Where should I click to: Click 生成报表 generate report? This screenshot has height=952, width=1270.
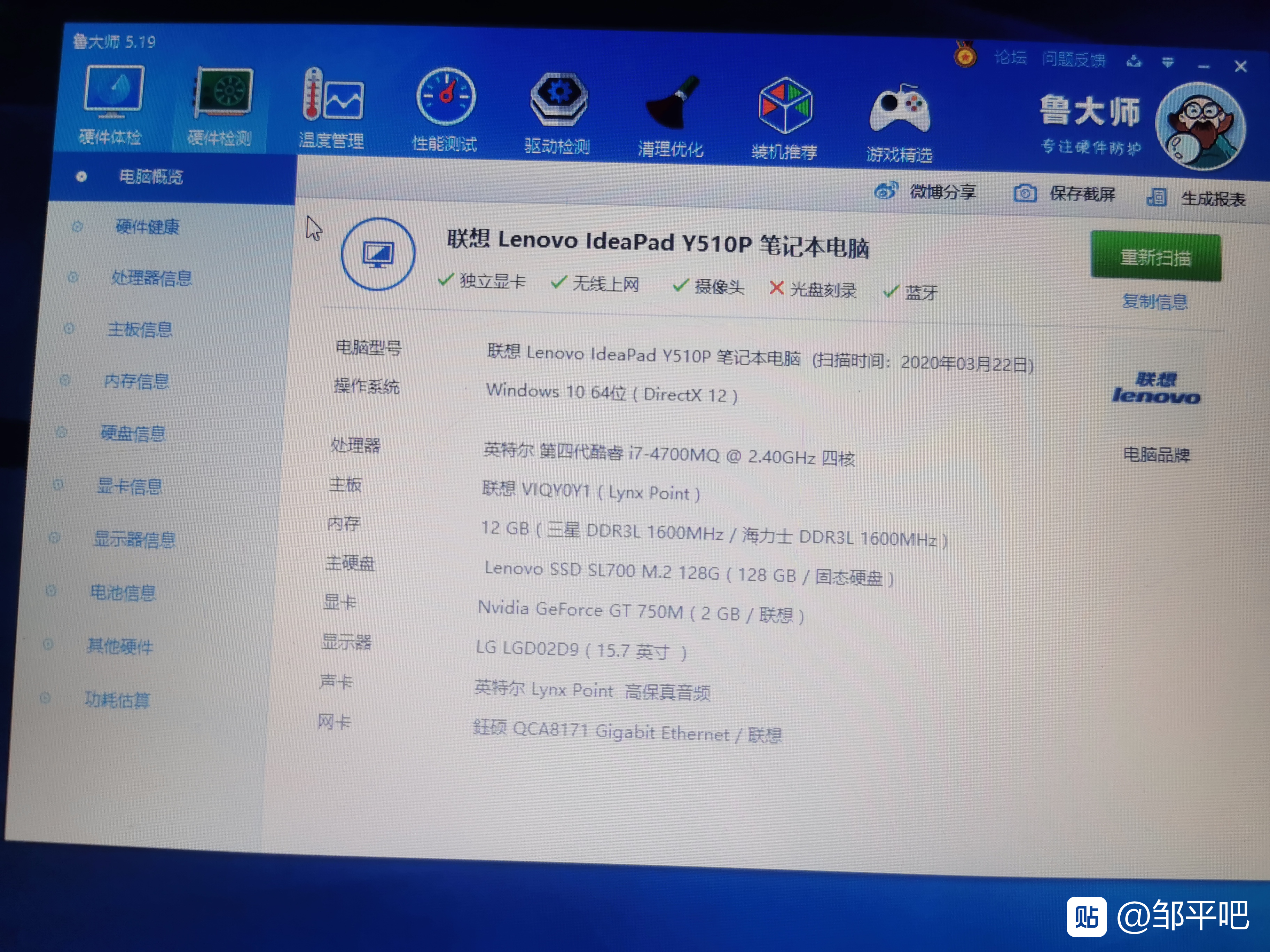click(1196, 198)
